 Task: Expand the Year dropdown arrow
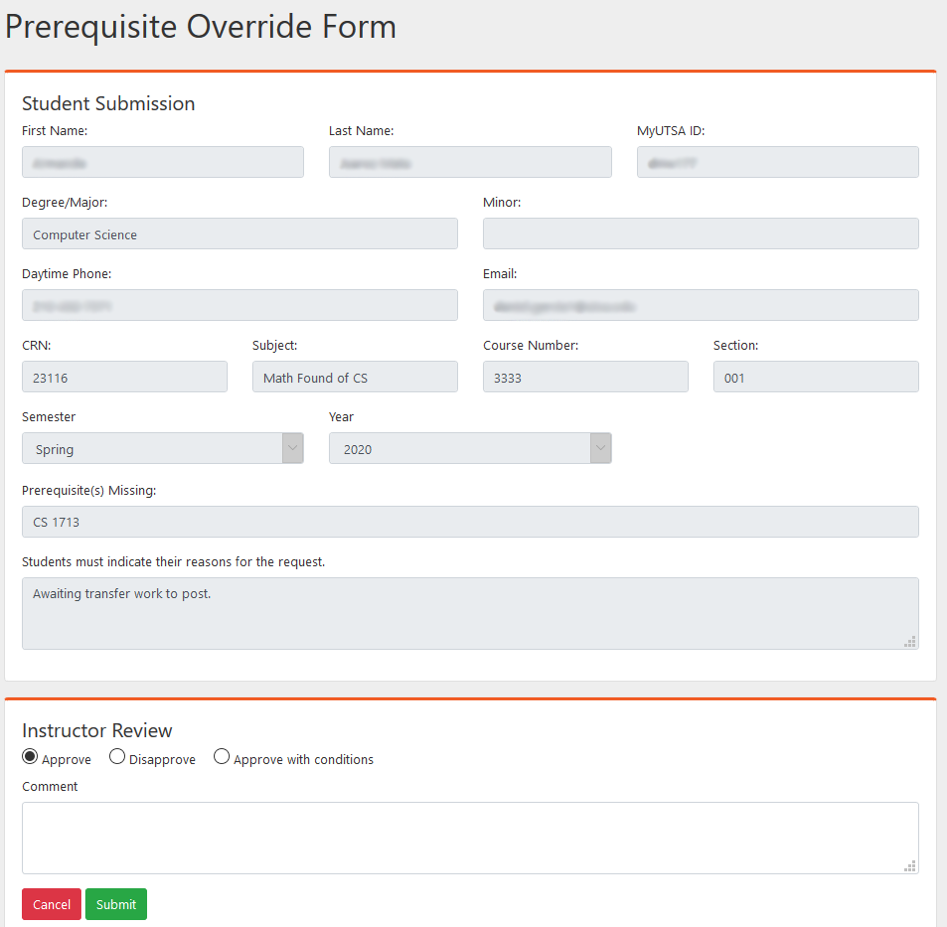click(601, 448)
